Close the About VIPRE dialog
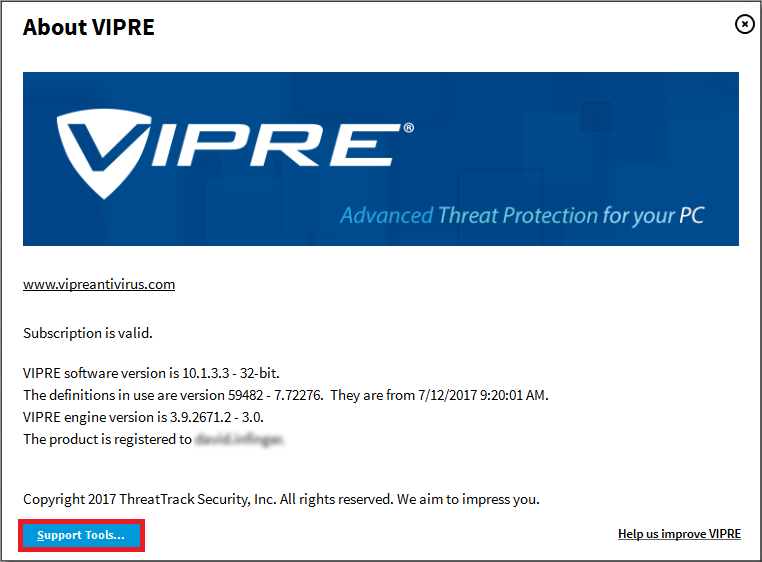 coord(744,24)
